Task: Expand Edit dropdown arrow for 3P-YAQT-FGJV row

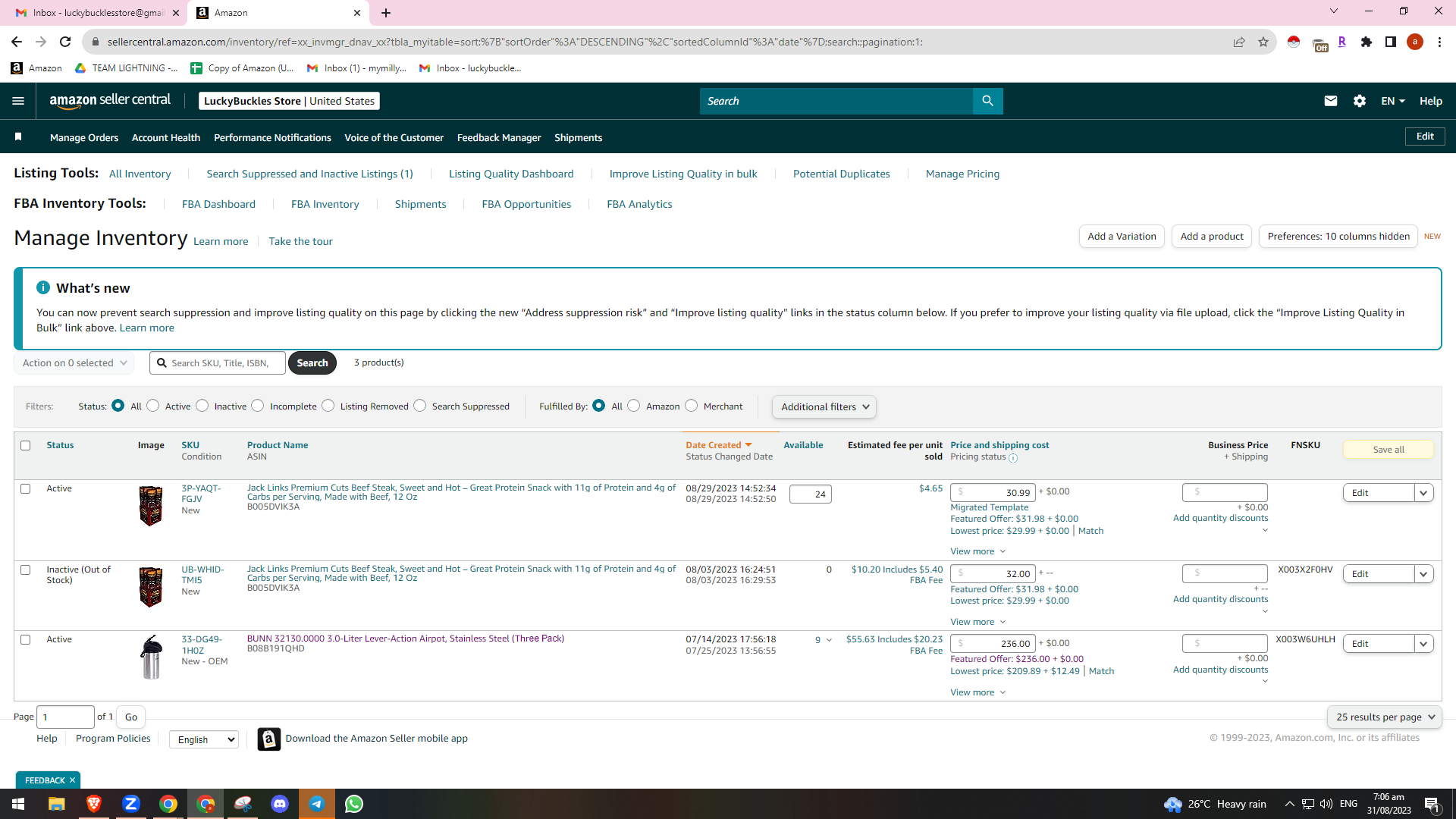Action: pyautogui.click(x=1423, y=493)
